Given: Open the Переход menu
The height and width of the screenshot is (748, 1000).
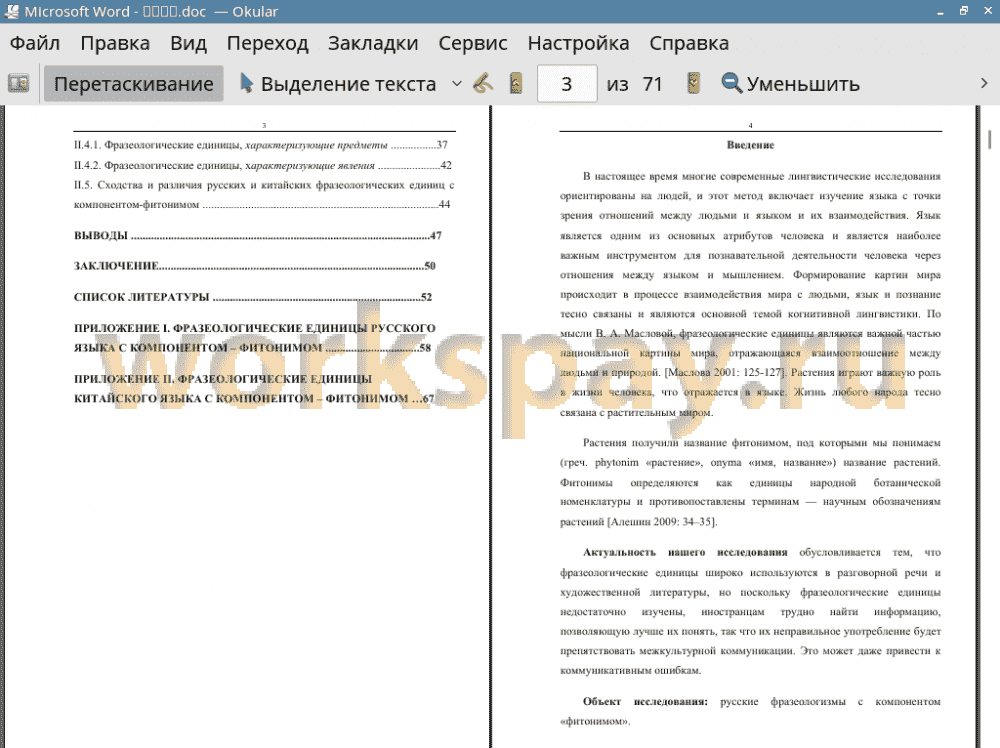Looking at the screenshot, I should pos(268,43).
